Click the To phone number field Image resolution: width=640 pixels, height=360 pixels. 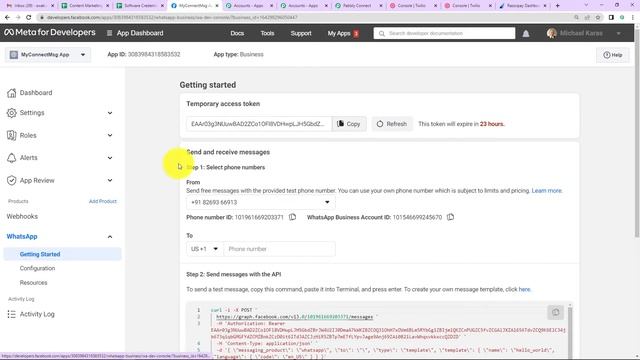click(x=279, y=249)
